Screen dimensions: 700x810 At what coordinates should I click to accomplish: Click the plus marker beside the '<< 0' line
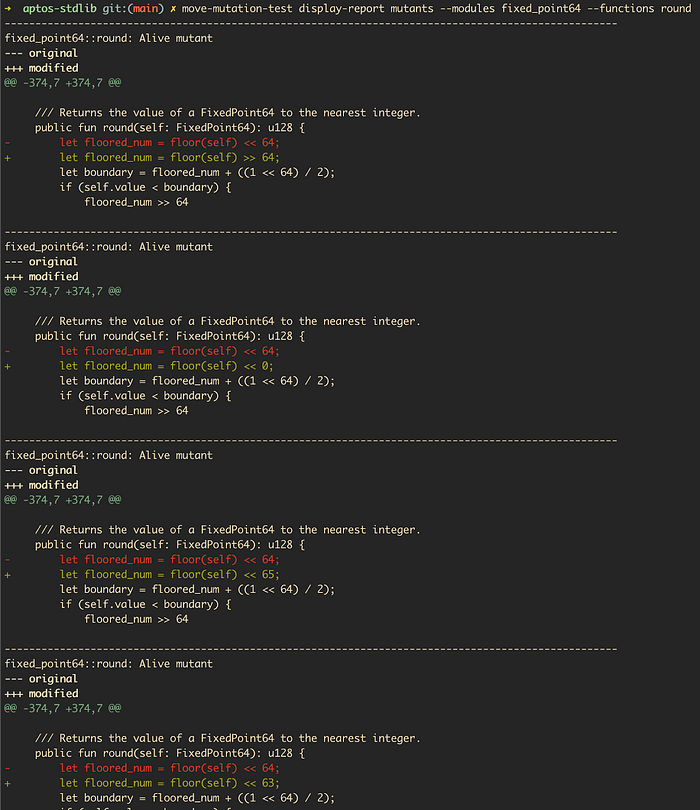(x=8, y=366)
